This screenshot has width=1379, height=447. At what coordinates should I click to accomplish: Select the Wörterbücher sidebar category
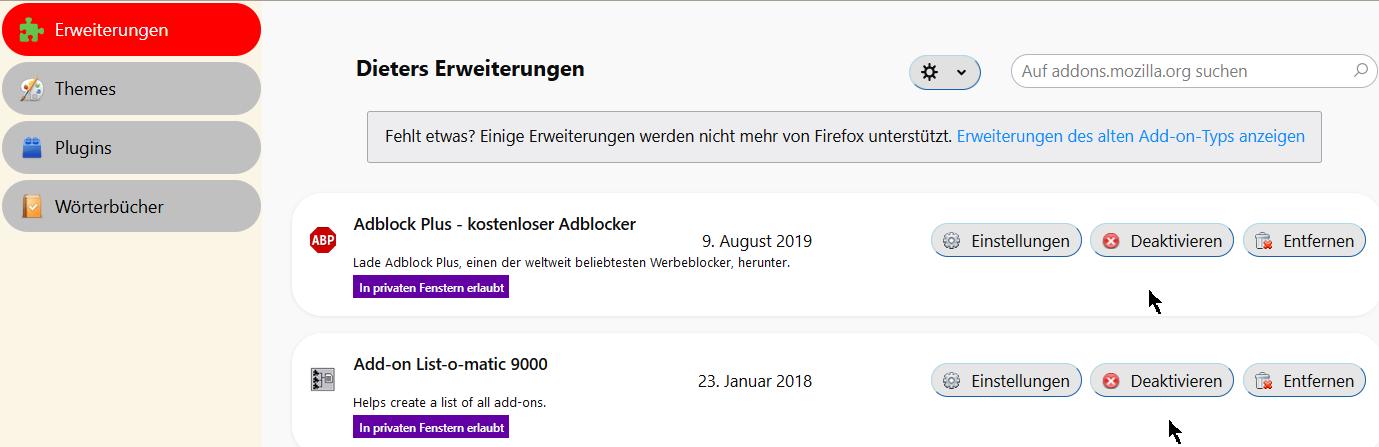130,207
